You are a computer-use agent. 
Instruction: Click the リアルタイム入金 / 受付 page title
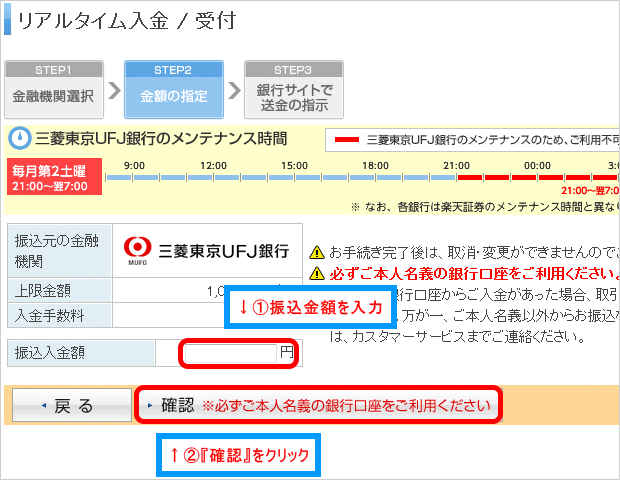pyautogui.click(x=127, y=21)
